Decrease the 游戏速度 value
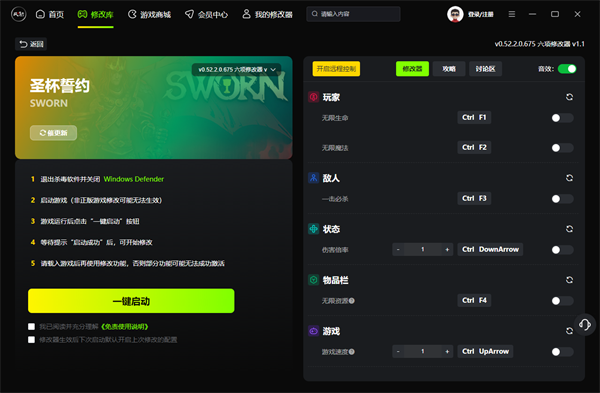The height and width of the screenshot is (393, 600). (398, 351)
